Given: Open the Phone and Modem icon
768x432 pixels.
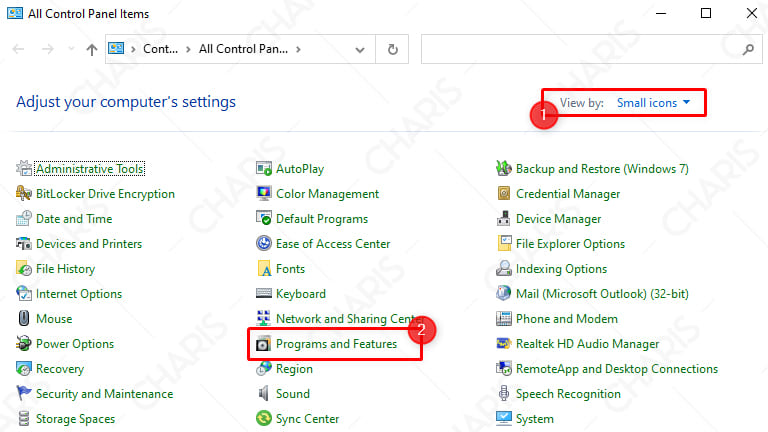Looking at the screenshot, I should click(x=504, y=318).
